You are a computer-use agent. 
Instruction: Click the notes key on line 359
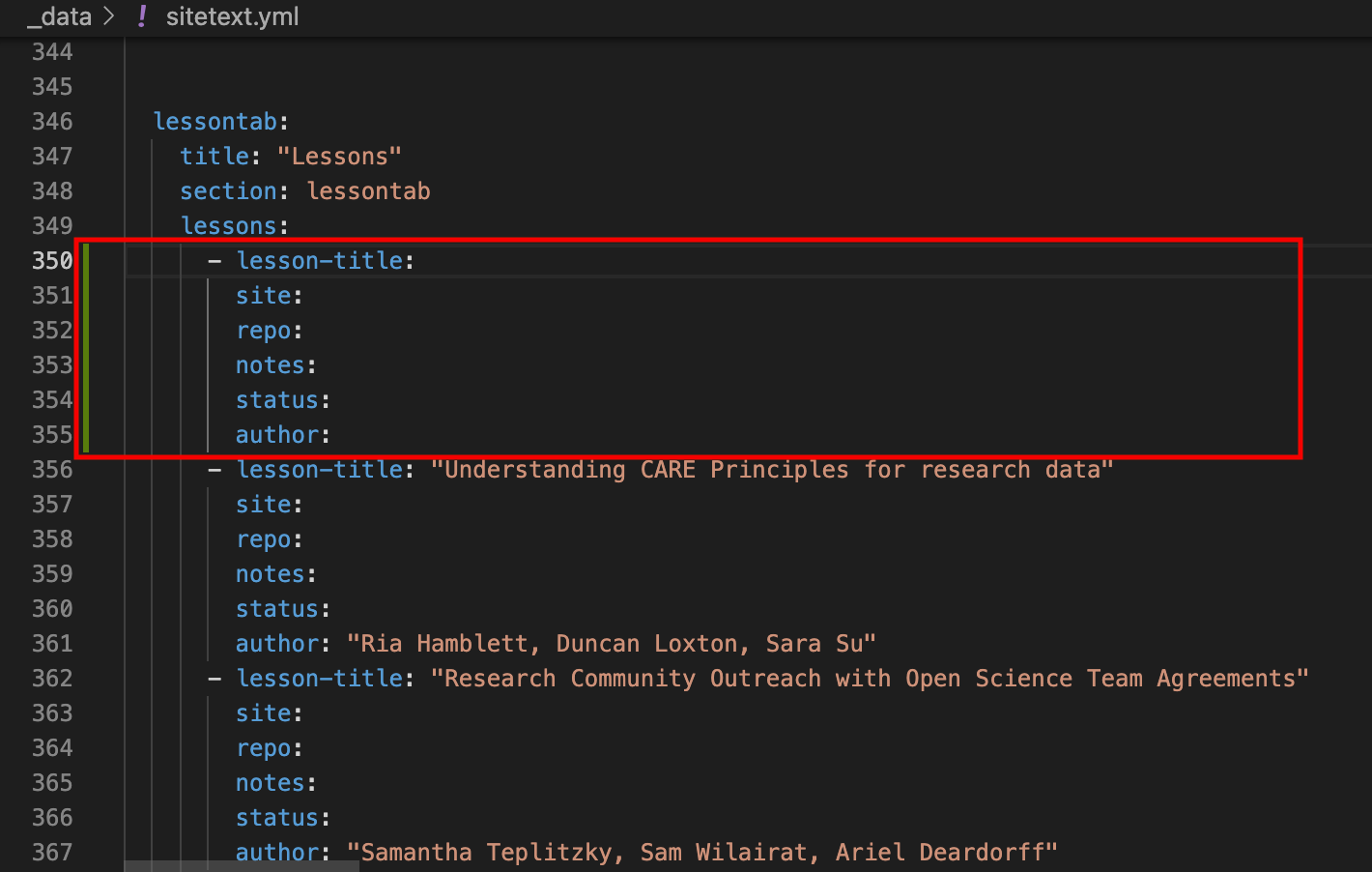coord(271,574)
